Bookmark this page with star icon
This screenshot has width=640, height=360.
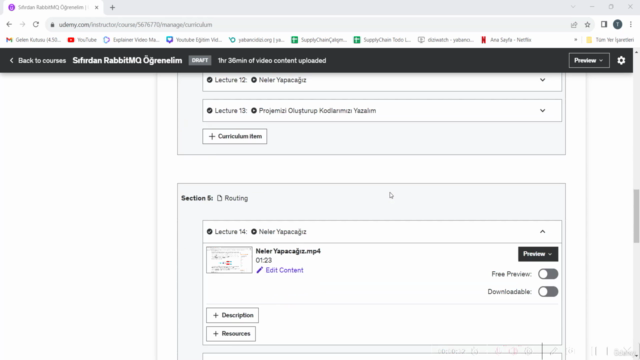click(x=587, y=24)
